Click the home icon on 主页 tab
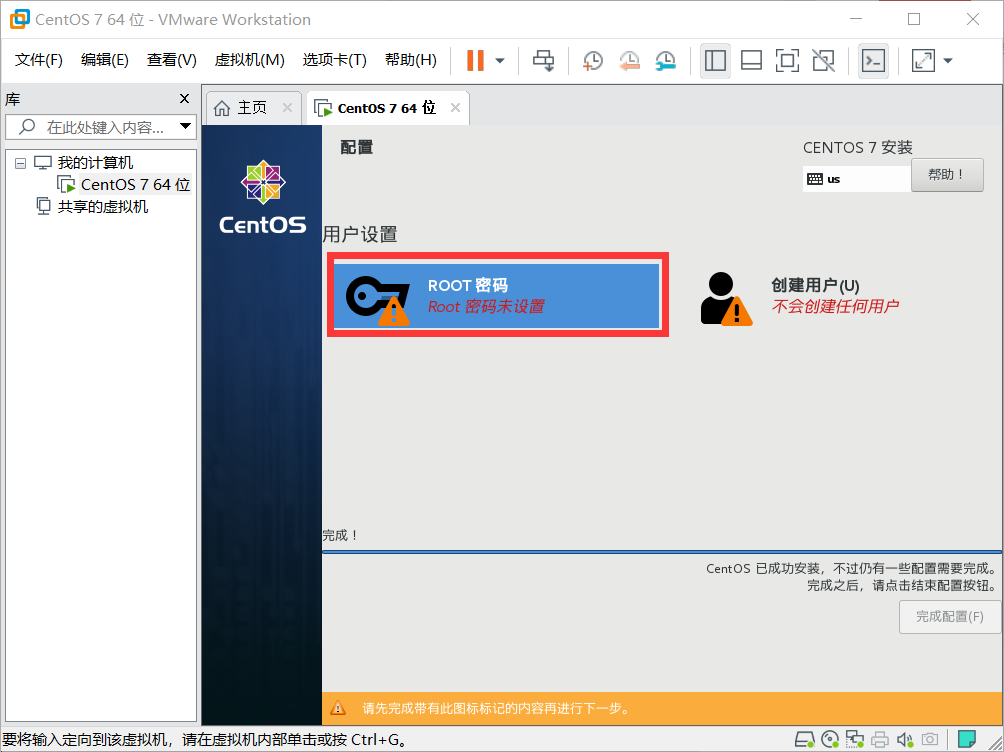Screen dimensions: 1004x752 click(x=222, y=108)
